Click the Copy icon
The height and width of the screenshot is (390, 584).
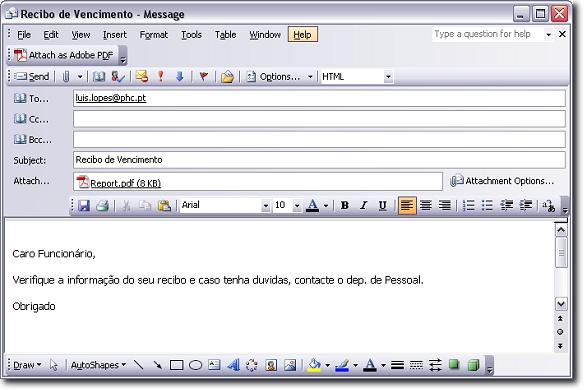click(x=145, y=205)
